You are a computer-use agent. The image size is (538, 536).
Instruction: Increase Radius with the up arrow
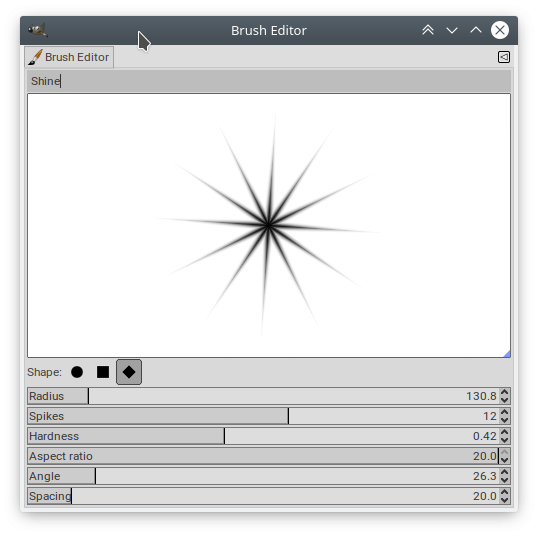[504, 392]
